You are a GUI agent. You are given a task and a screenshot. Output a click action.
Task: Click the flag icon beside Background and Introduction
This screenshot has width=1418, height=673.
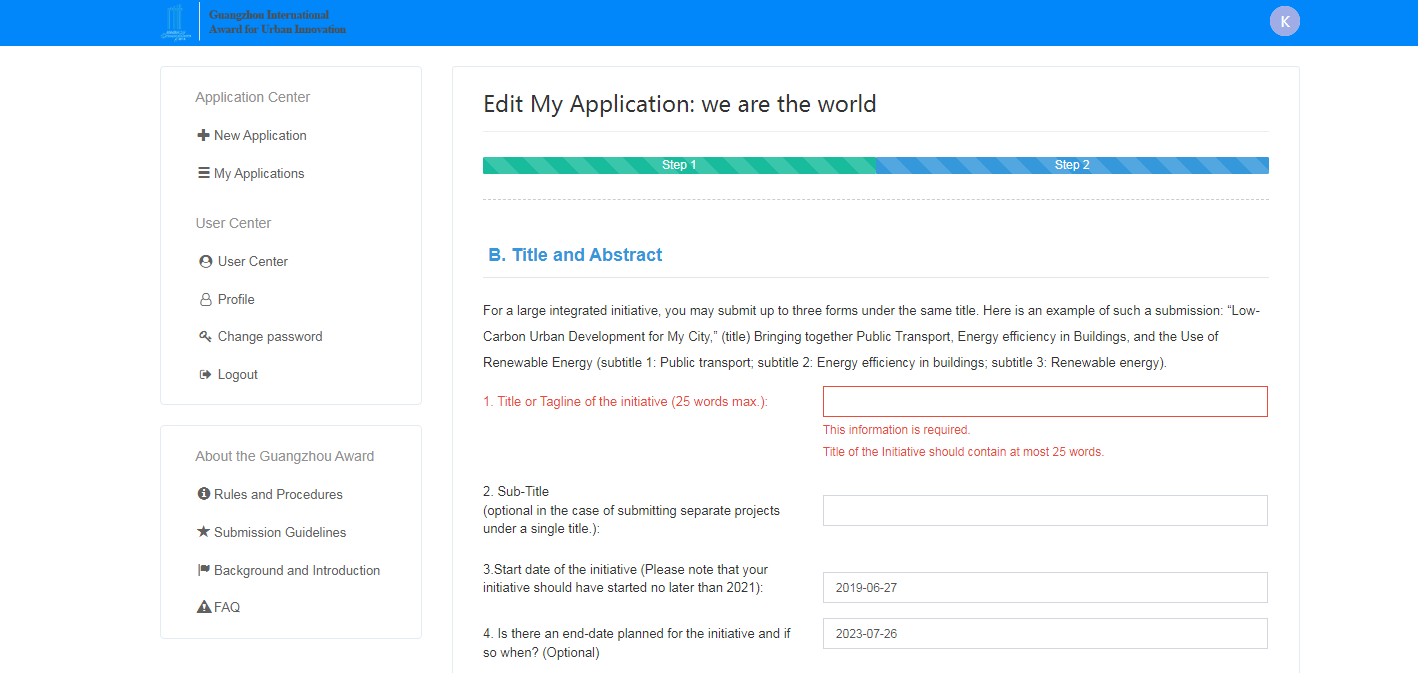(x=204, y=570)
